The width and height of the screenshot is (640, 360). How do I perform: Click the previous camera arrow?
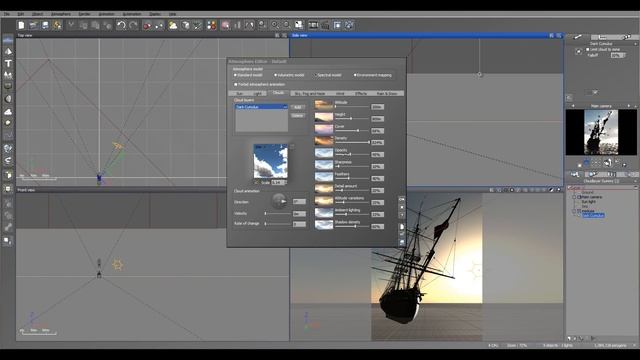[x=573, y=106]
